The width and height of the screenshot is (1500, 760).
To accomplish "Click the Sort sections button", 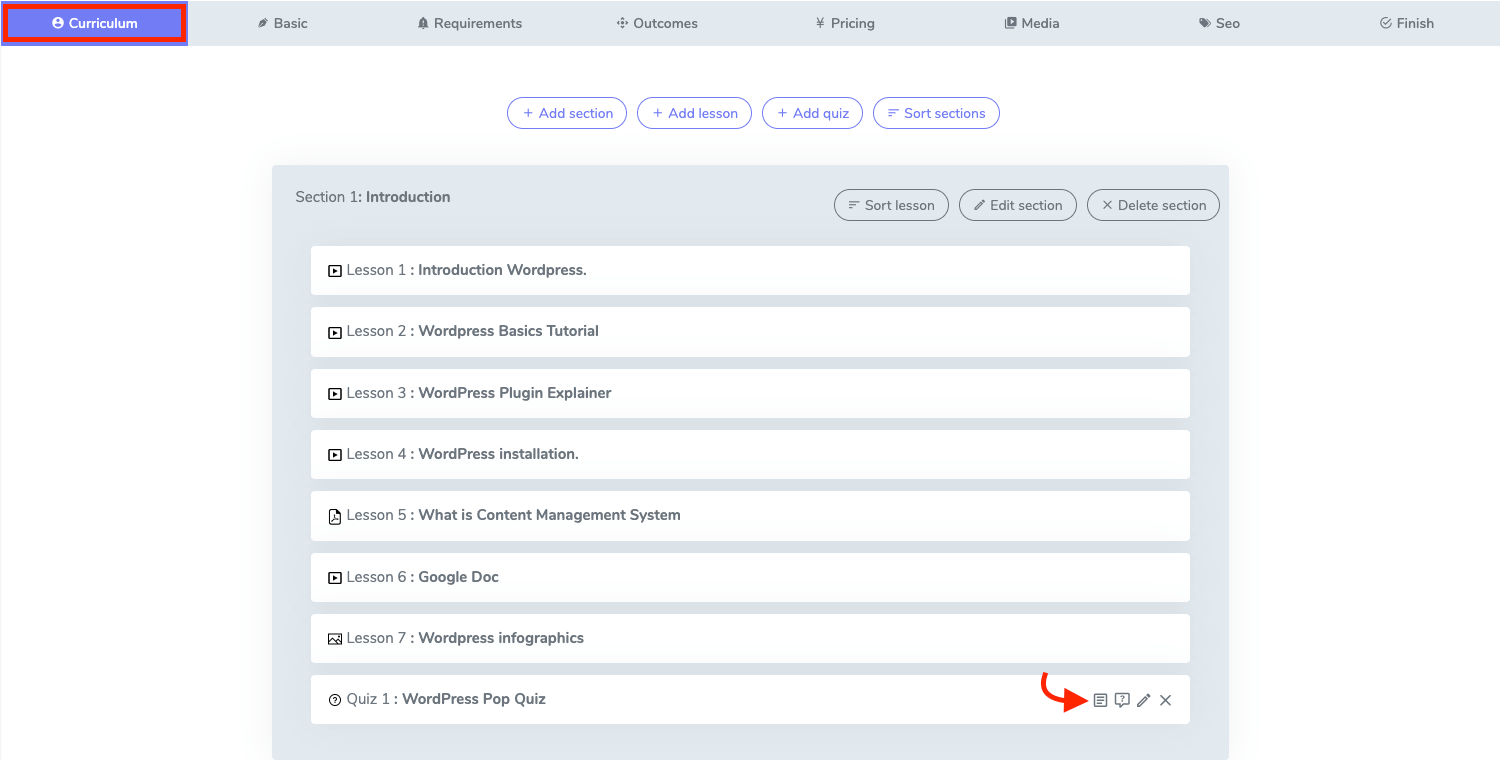I will point(936,113).
